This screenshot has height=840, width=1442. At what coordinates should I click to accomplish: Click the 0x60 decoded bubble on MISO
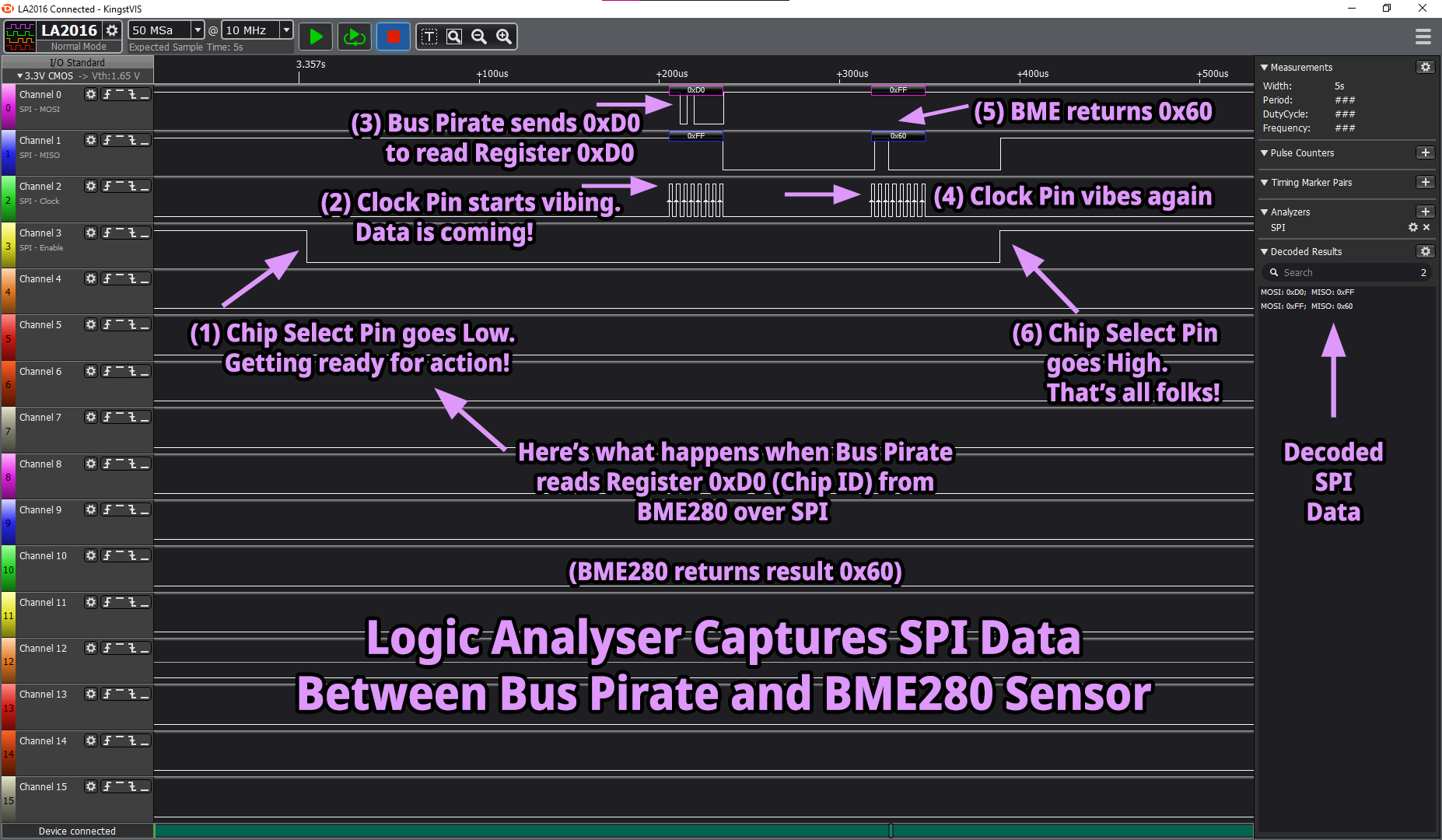point(898,136)
